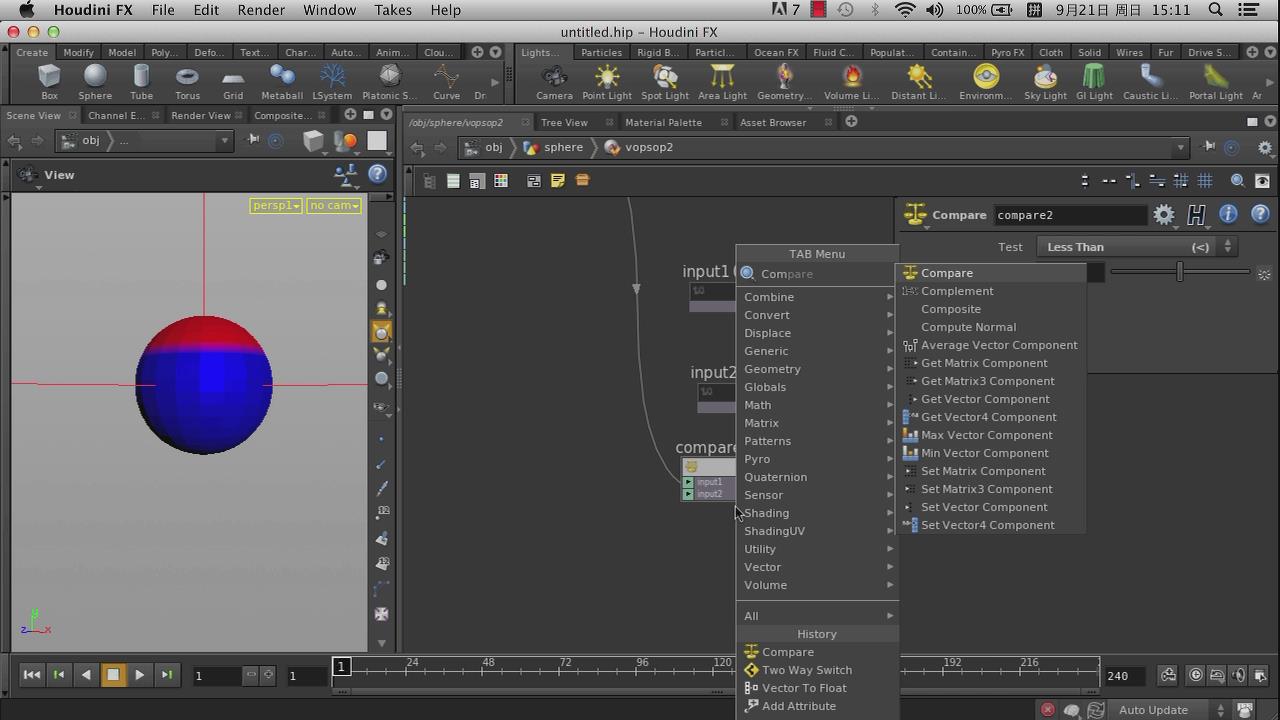Add a Portal Light
The height and width of the screenshot is (720, 1280).
(x=1216, y=82)
